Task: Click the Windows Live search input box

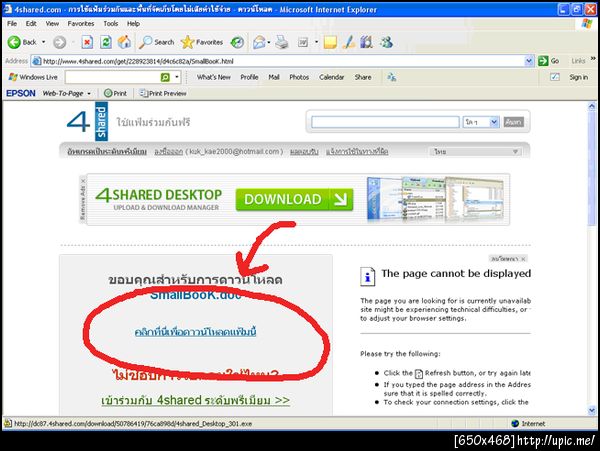Action: tap(113, 77)
